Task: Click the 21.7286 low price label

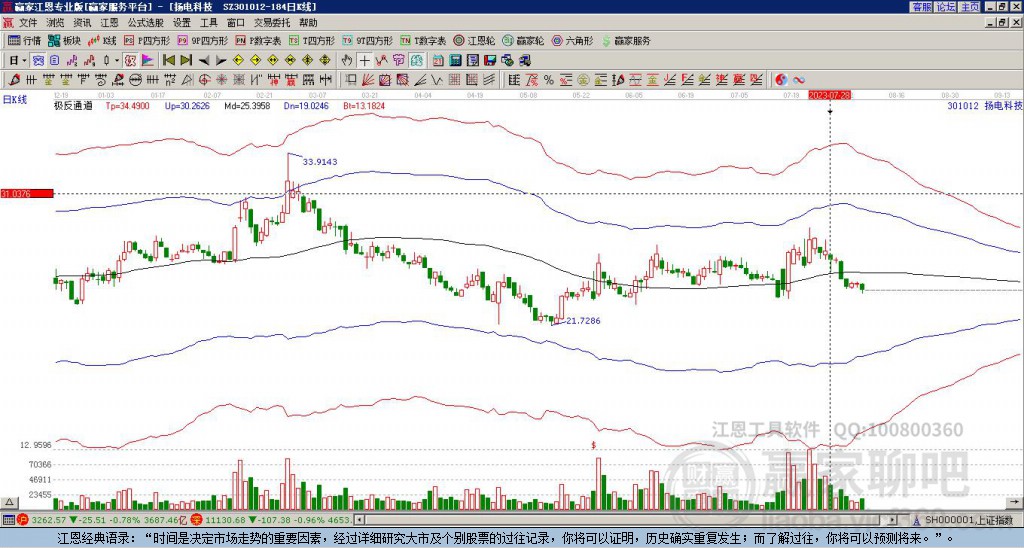Action: click(x=583, y=321)
